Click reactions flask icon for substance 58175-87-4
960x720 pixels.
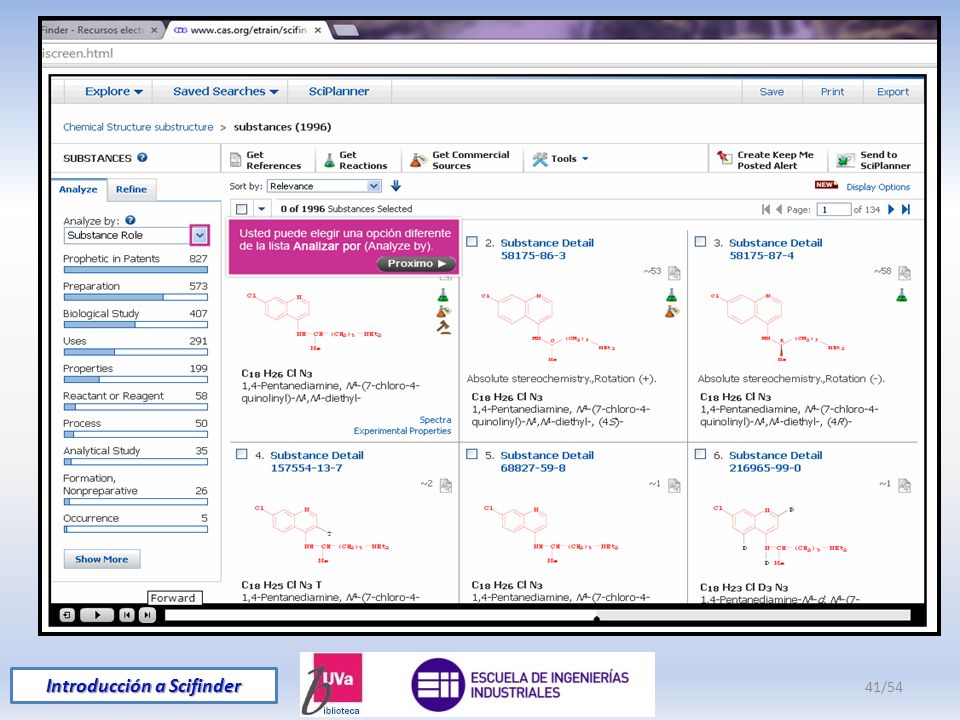point(902,295)
